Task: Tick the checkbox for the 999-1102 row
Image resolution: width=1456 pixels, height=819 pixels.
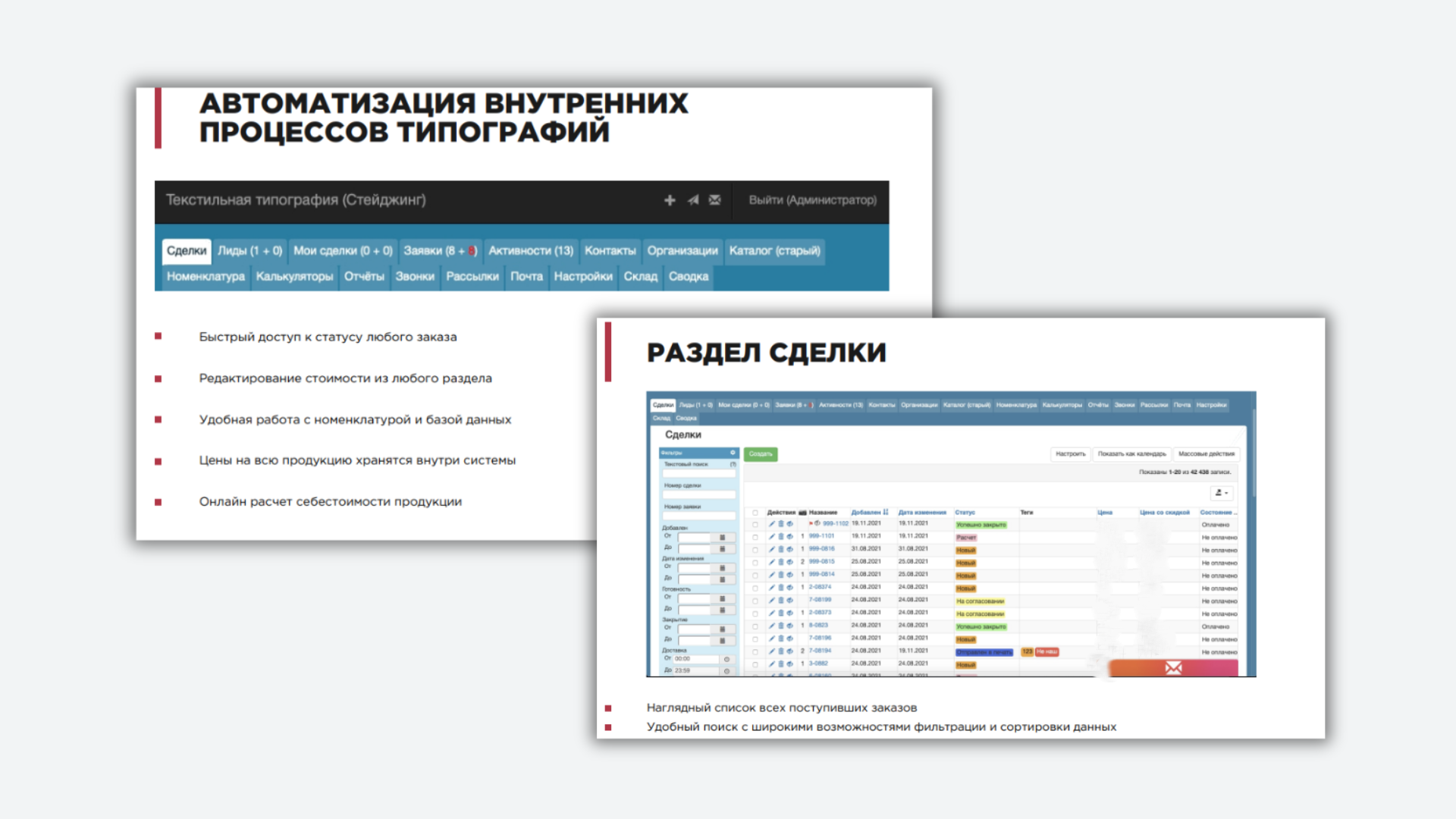Action: coord(755,524)
